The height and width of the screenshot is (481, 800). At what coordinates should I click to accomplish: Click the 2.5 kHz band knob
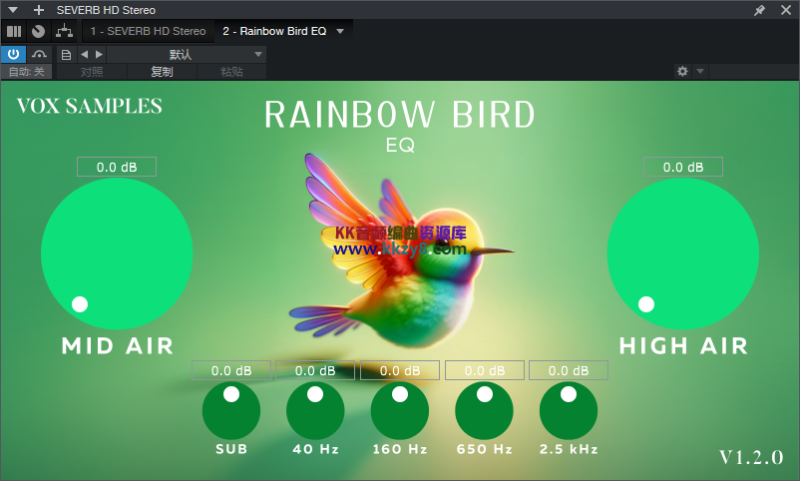pyautogui.click(x=568, y=411)
